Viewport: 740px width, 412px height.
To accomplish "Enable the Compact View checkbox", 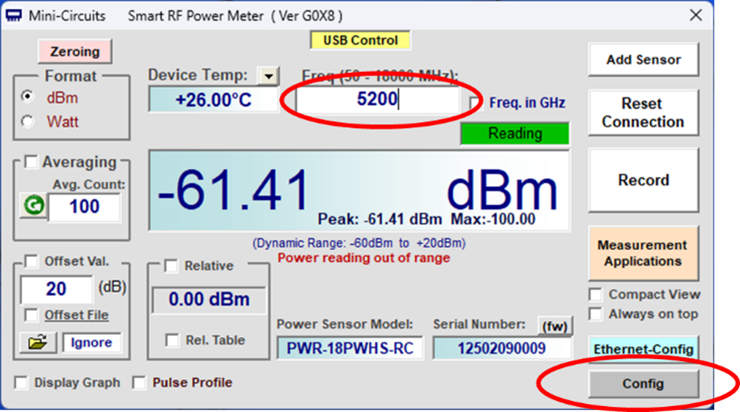I will click(x=596, y=294).
